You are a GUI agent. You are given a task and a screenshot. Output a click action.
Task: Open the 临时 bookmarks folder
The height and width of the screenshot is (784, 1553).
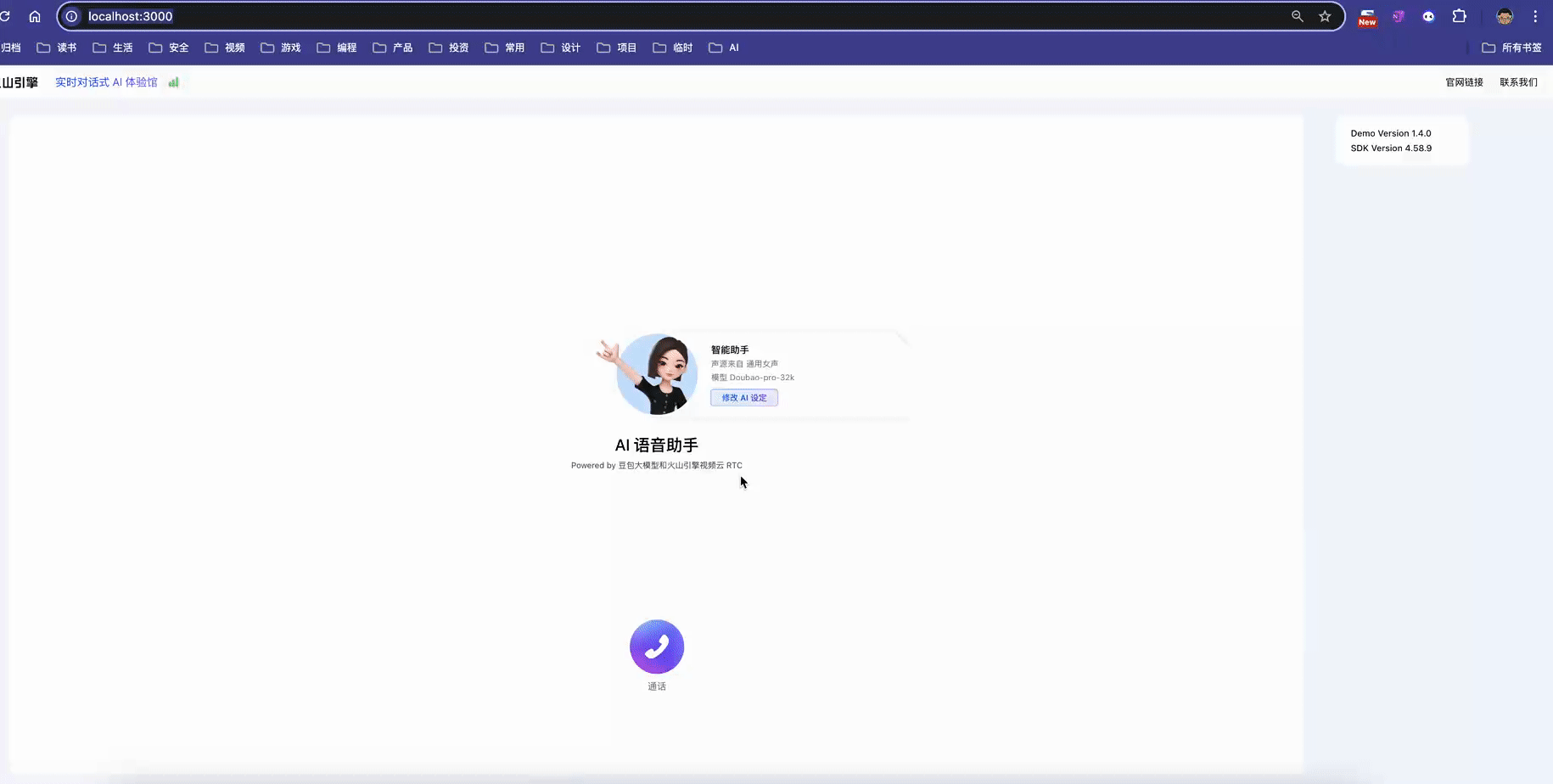[x=673, y=48]
